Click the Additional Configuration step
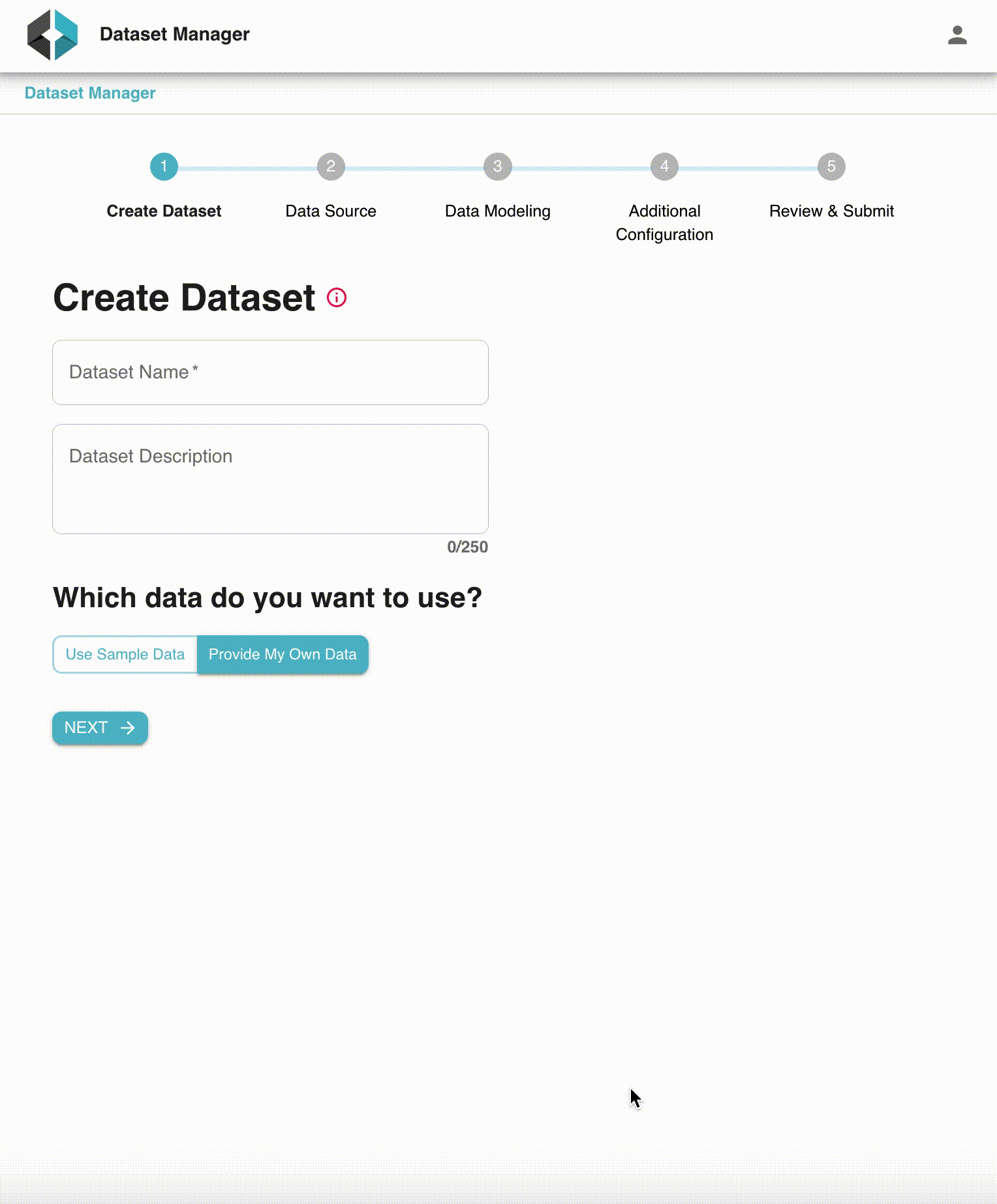997x1204 pixels. click(664, 222)
